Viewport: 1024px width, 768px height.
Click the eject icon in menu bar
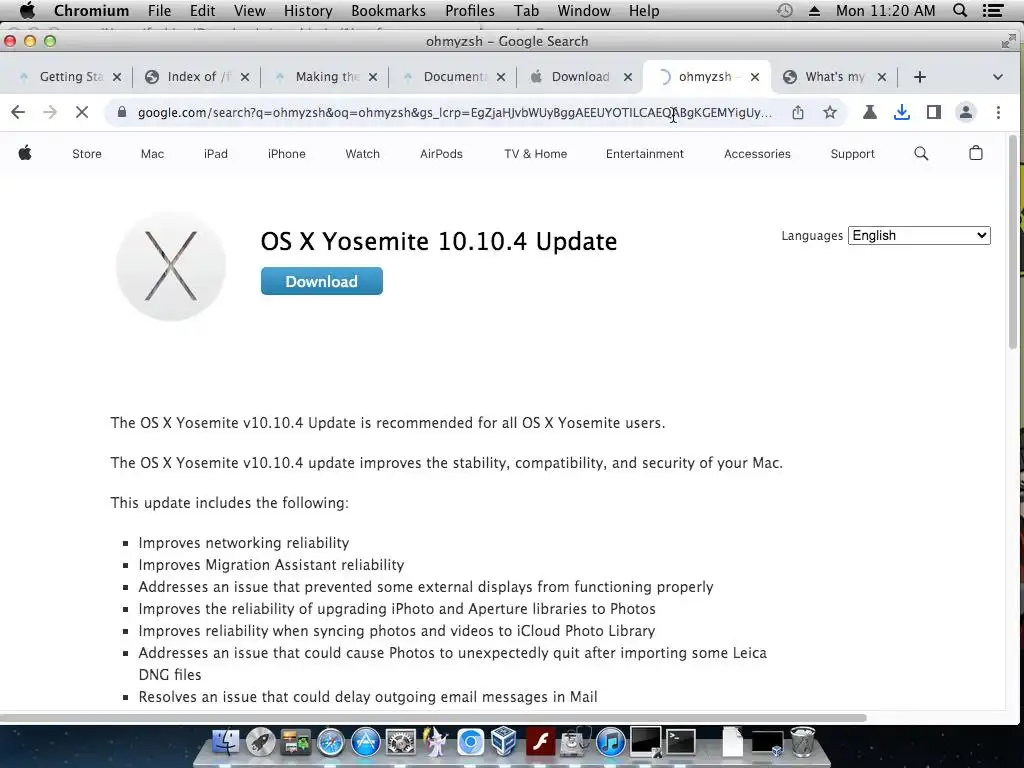click(814, 11)
